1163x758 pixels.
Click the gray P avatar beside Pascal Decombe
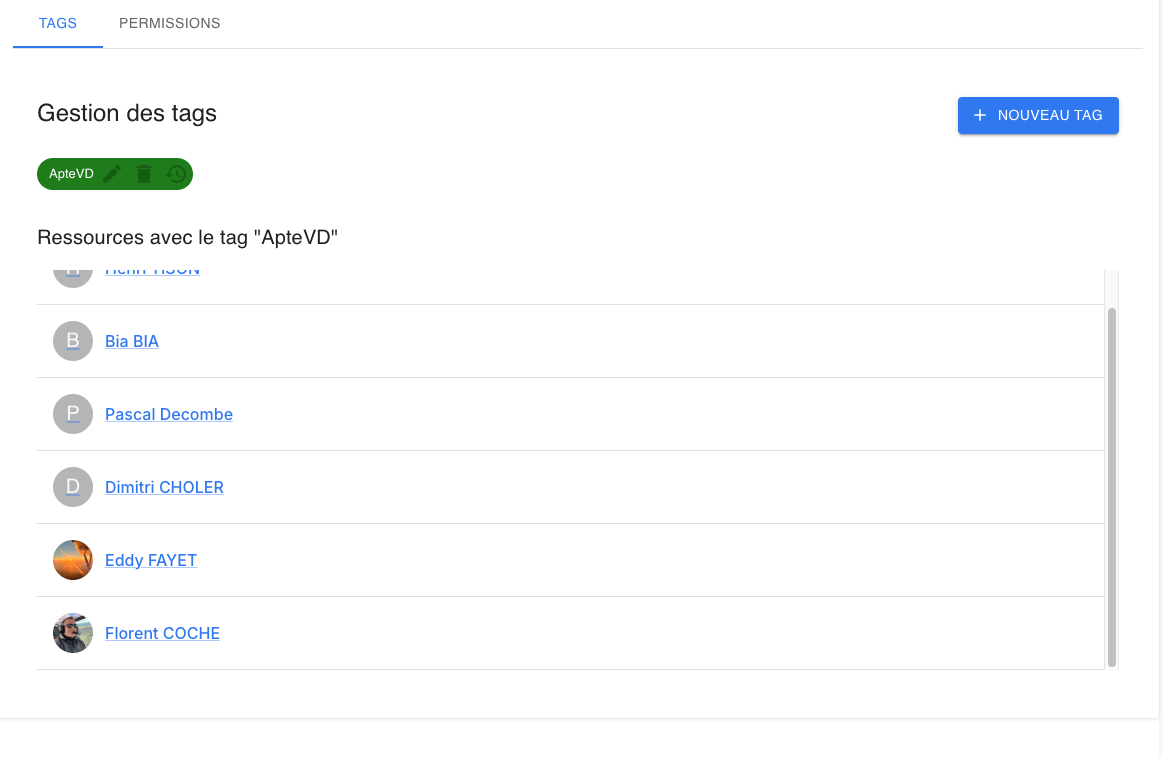[73, 414]
